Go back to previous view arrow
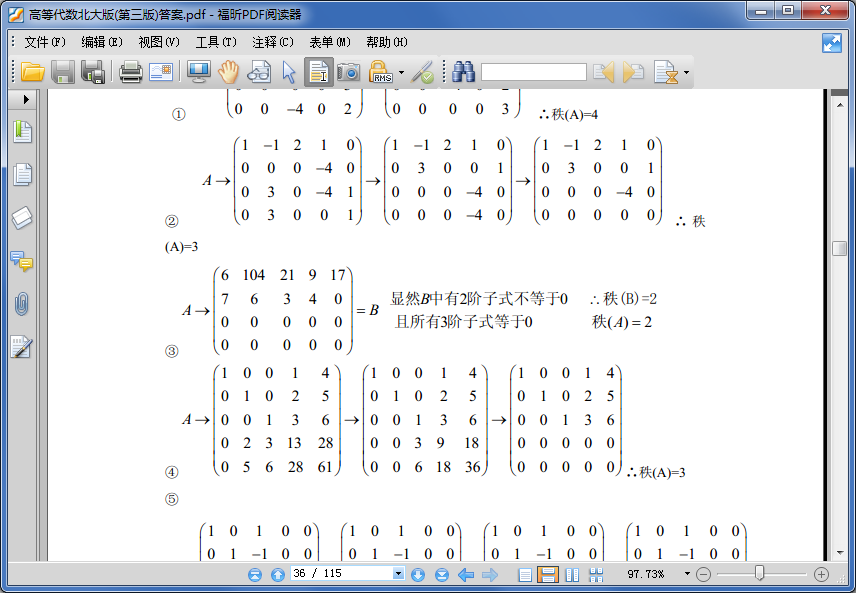 tap(466, 574)
